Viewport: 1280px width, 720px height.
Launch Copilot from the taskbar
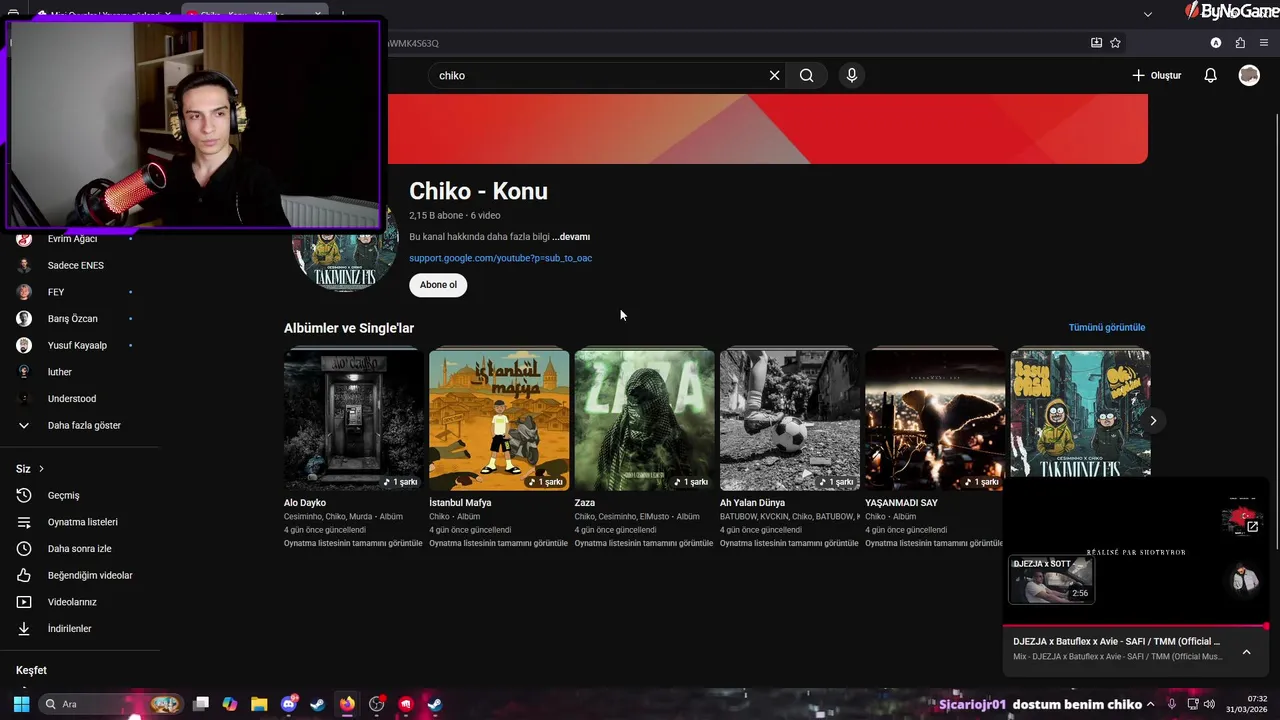(x=230, y=704)
